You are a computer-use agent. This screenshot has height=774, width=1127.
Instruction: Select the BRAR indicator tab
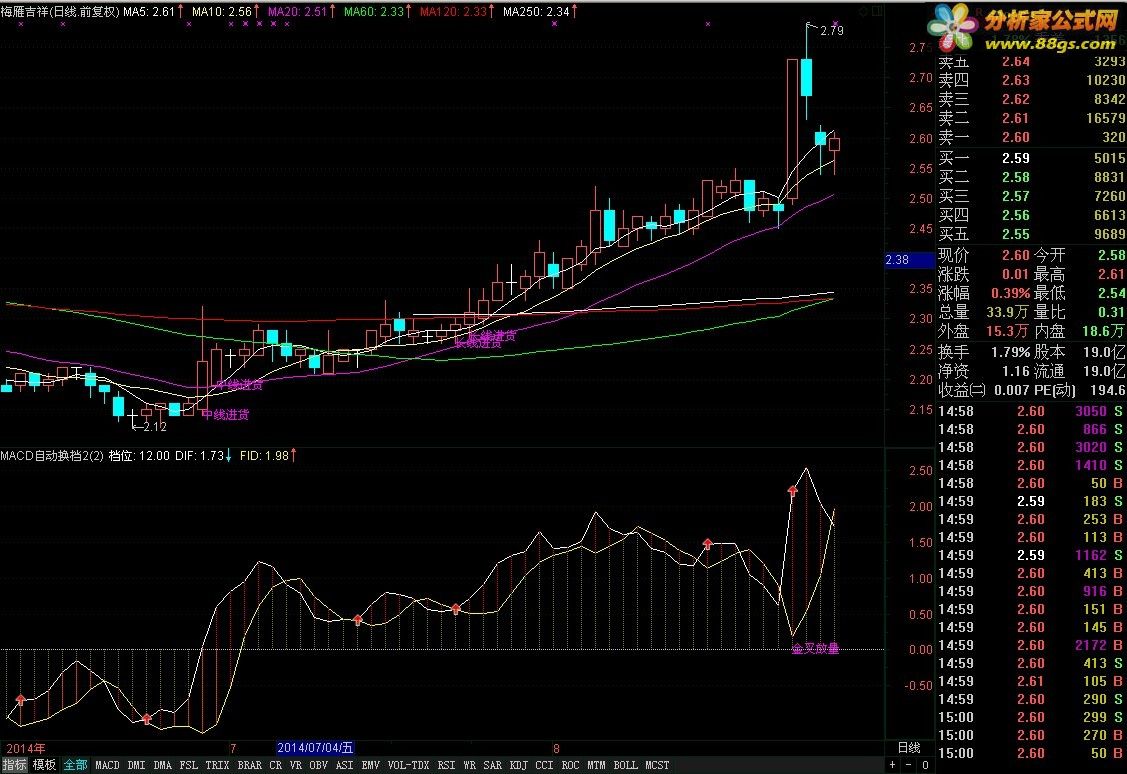tap(249, 765)
